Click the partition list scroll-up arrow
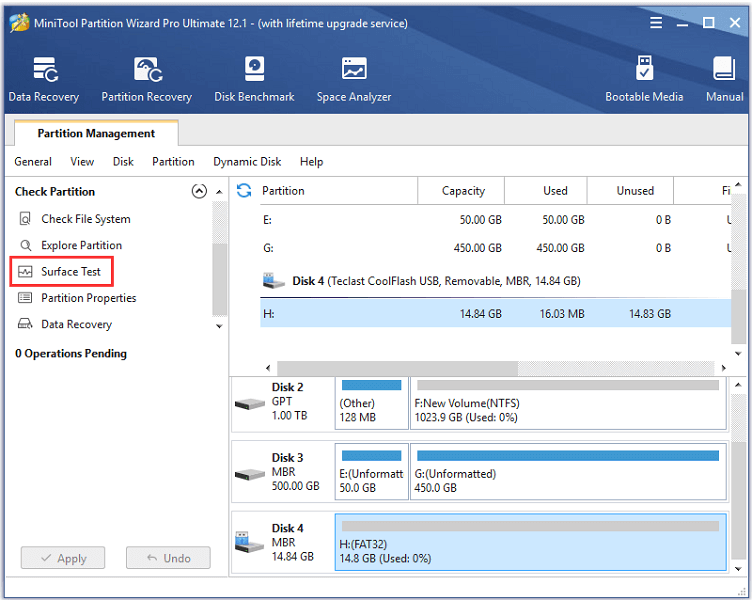This screenshot has height=600, width=752. (738, 184)
